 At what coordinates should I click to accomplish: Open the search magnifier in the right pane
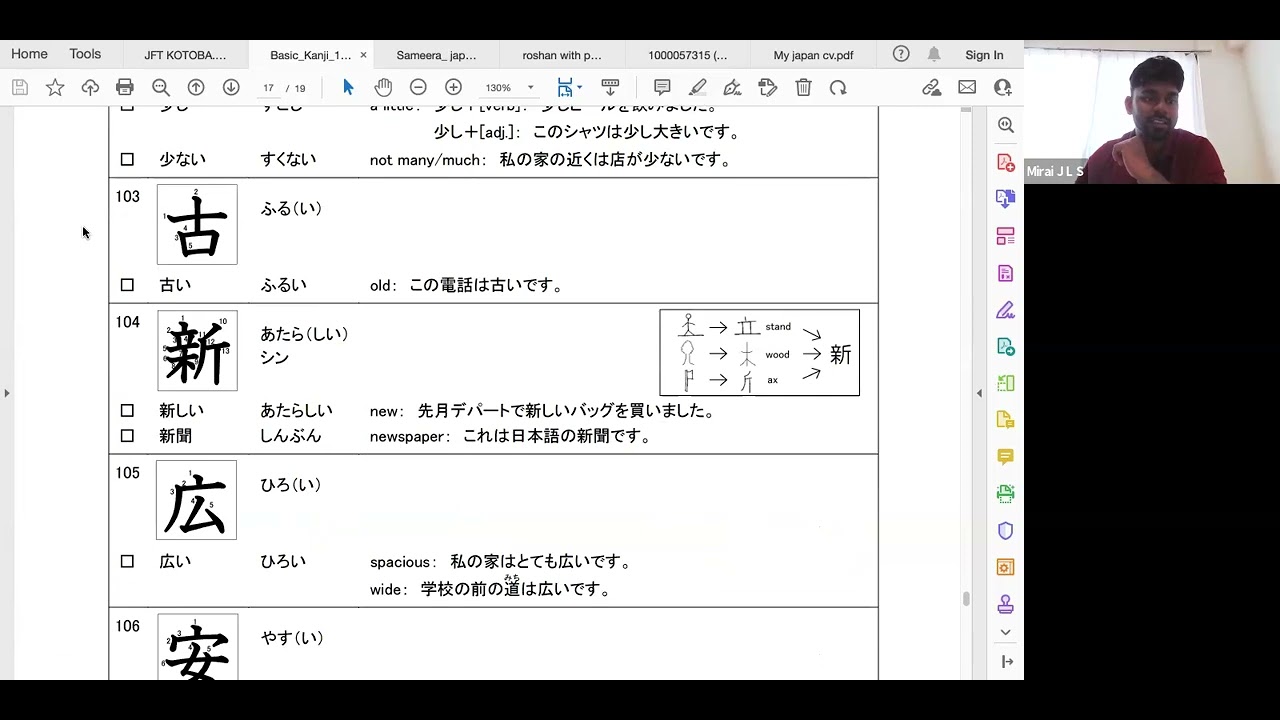click(x=1005, y=125)
